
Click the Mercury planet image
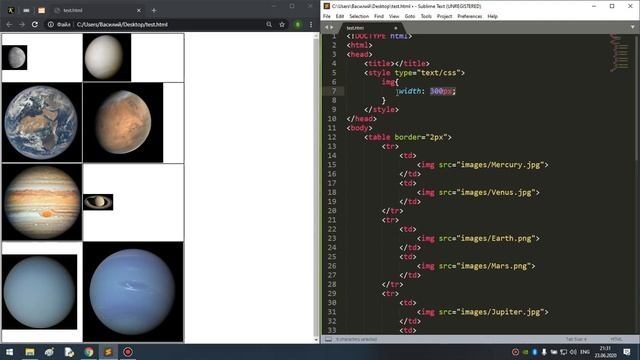pyautogui.click(x=15, y=58)
